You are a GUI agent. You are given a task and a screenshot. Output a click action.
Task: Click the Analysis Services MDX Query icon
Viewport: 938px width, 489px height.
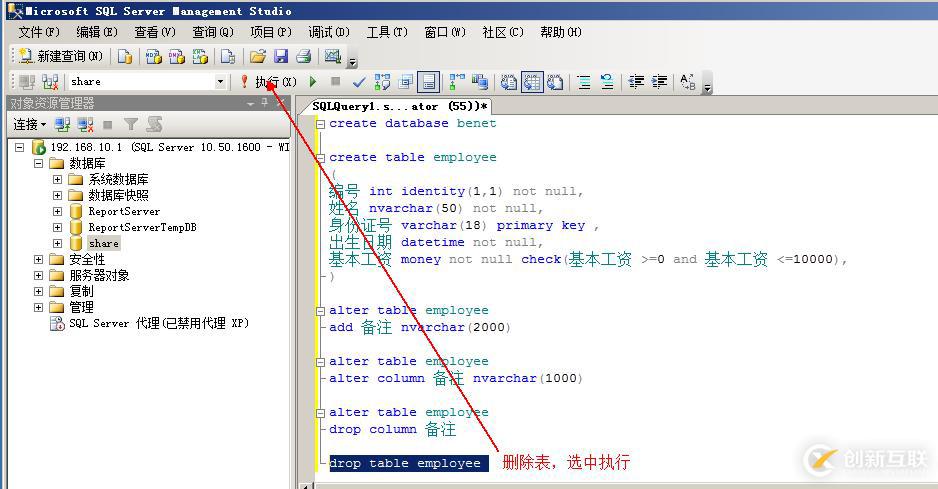click(x=154, y=56)
